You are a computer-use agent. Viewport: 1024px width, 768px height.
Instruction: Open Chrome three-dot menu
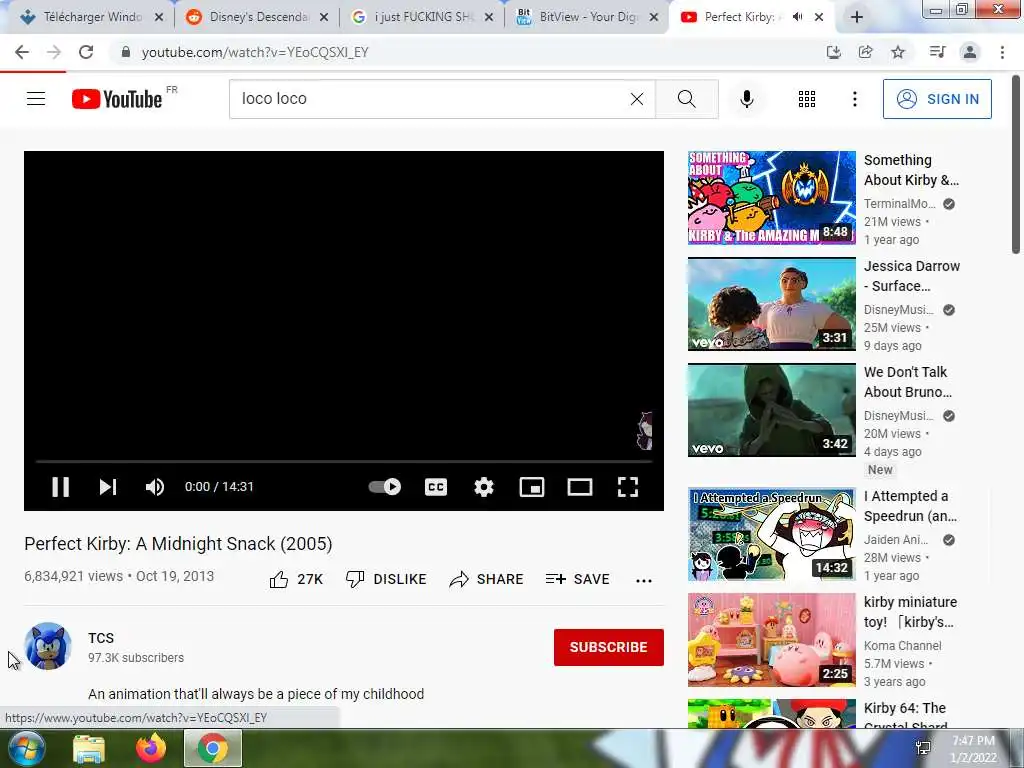point(1002,52)
